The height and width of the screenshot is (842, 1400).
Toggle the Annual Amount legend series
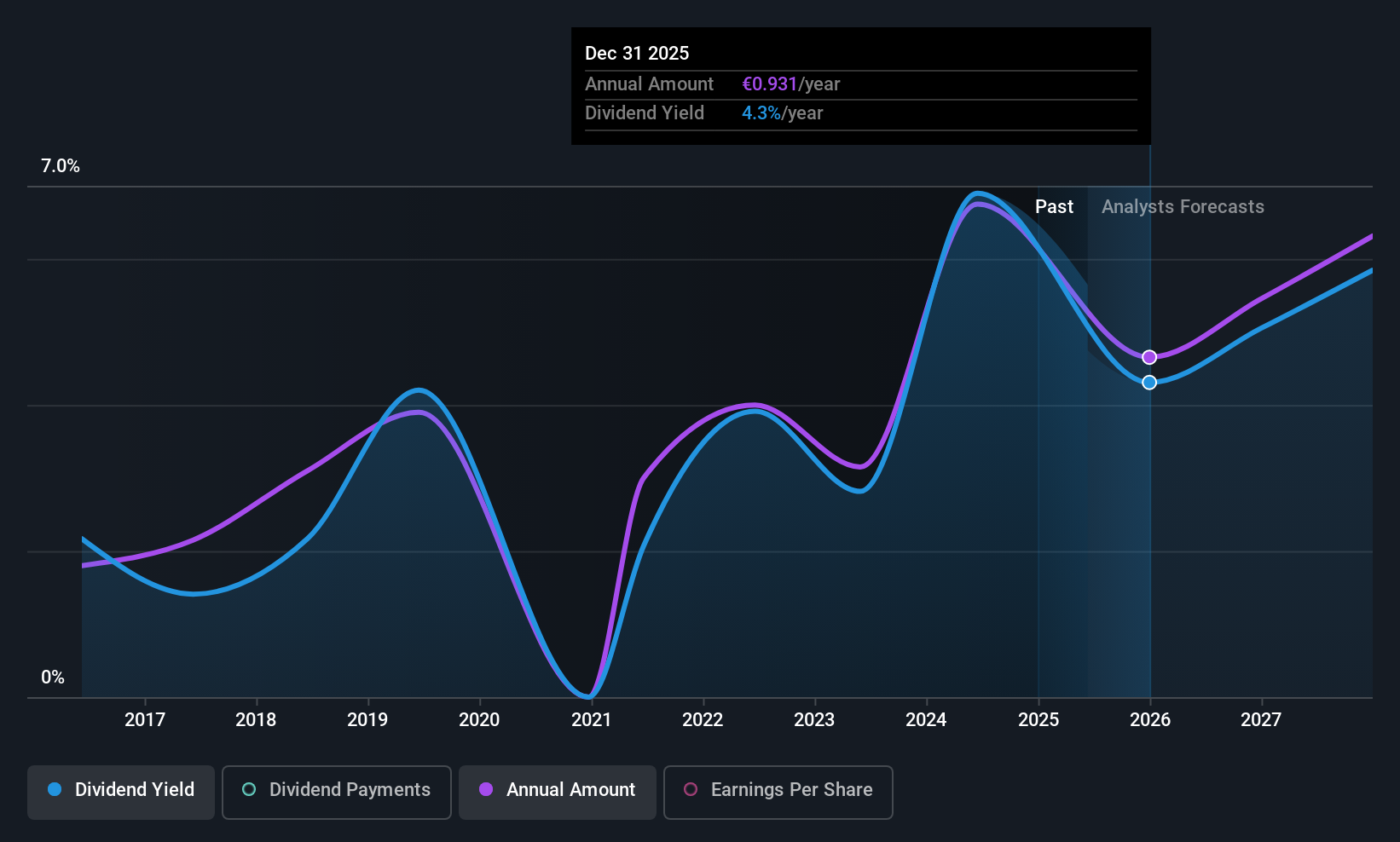point(558,792)
